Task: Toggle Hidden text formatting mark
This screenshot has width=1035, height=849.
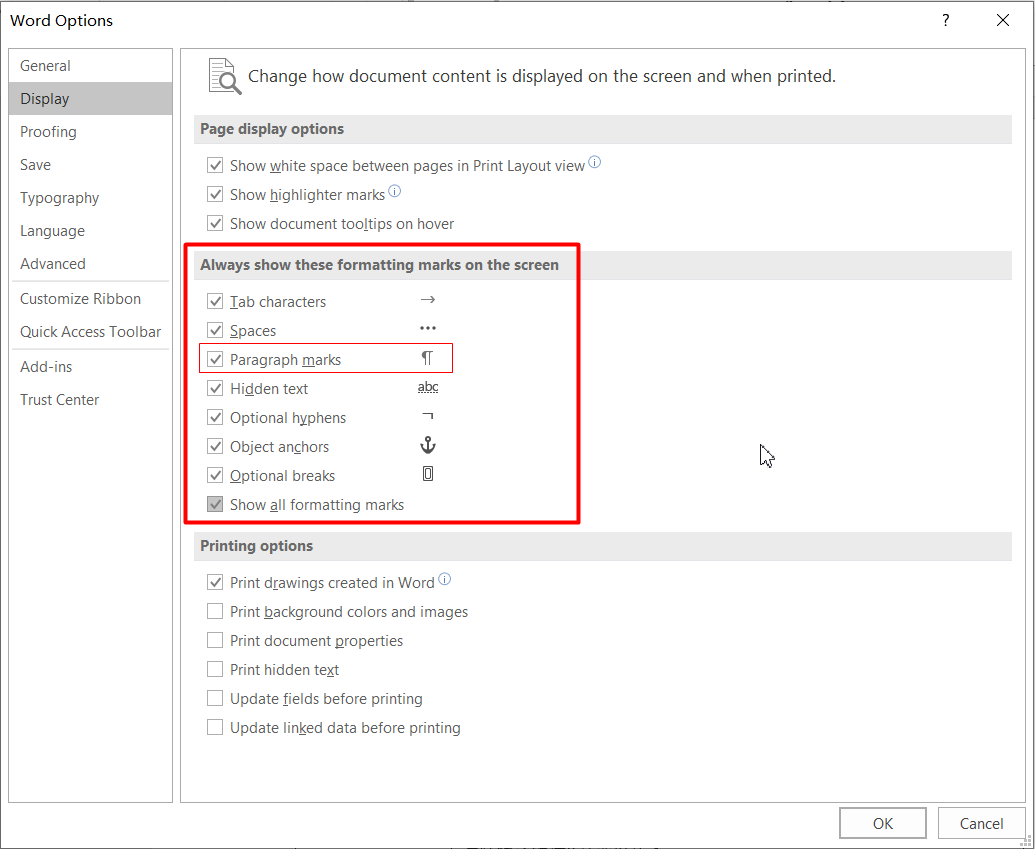Action: (x=215, y=388)
